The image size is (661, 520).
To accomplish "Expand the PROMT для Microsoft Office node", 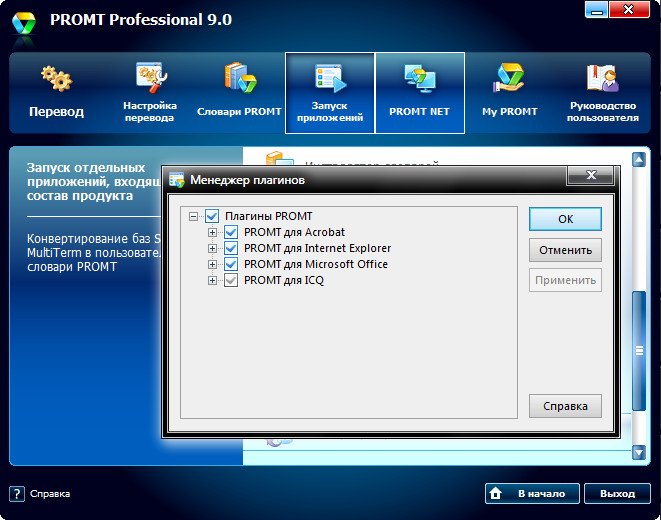I will 212,264.
